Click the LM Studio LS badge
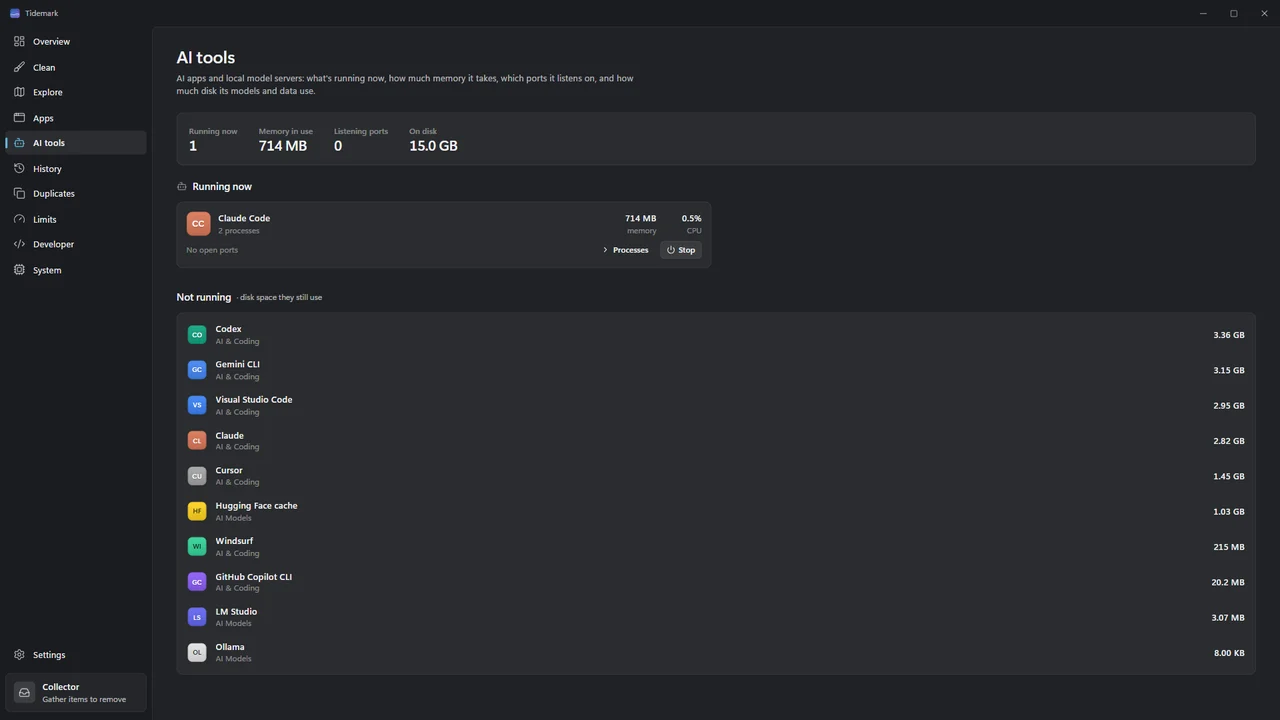The height and width of the screenshot is (720, 1280). tap(197, 617)
